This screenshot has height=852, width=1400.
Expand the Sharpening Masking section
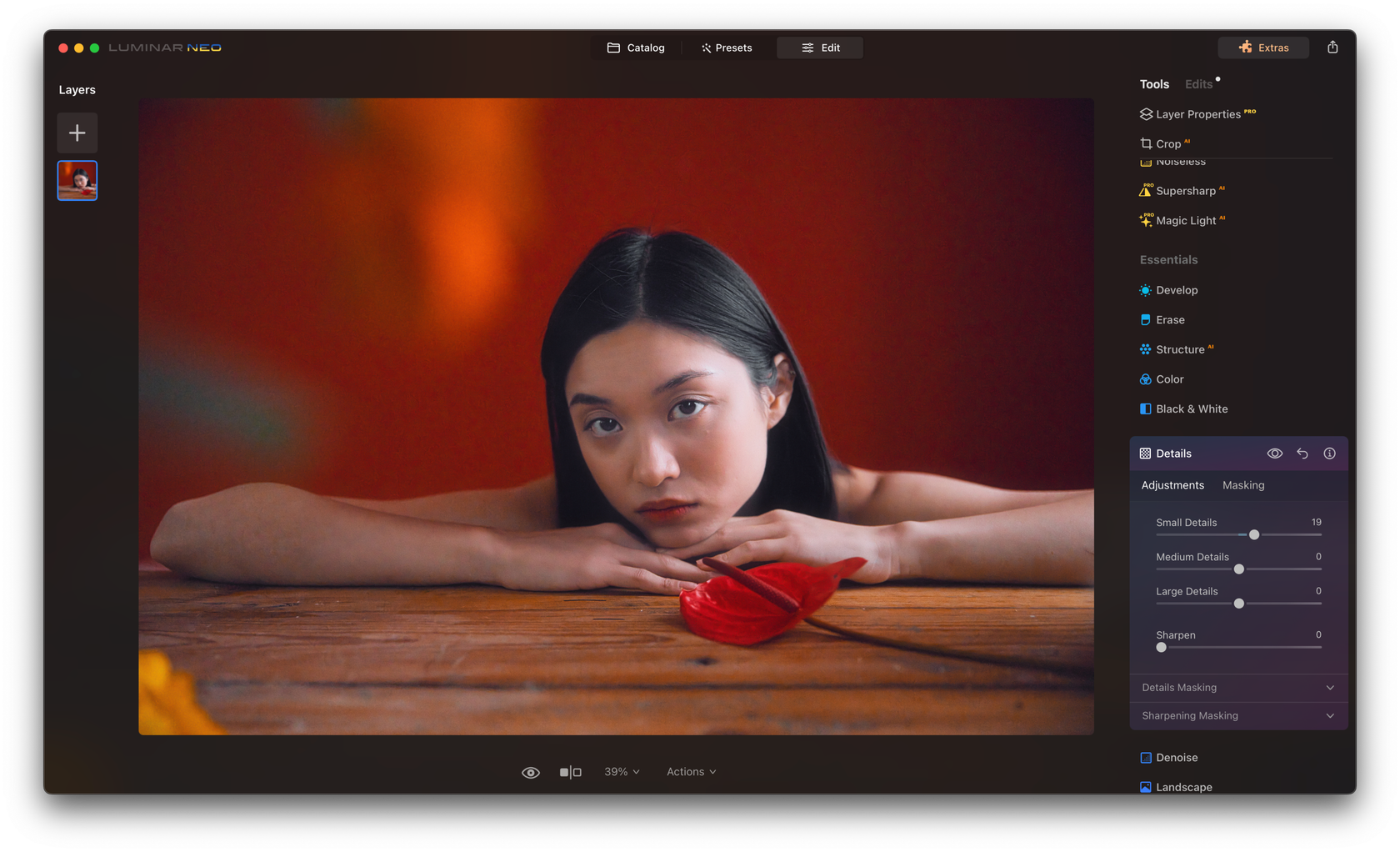(1238, 715)
